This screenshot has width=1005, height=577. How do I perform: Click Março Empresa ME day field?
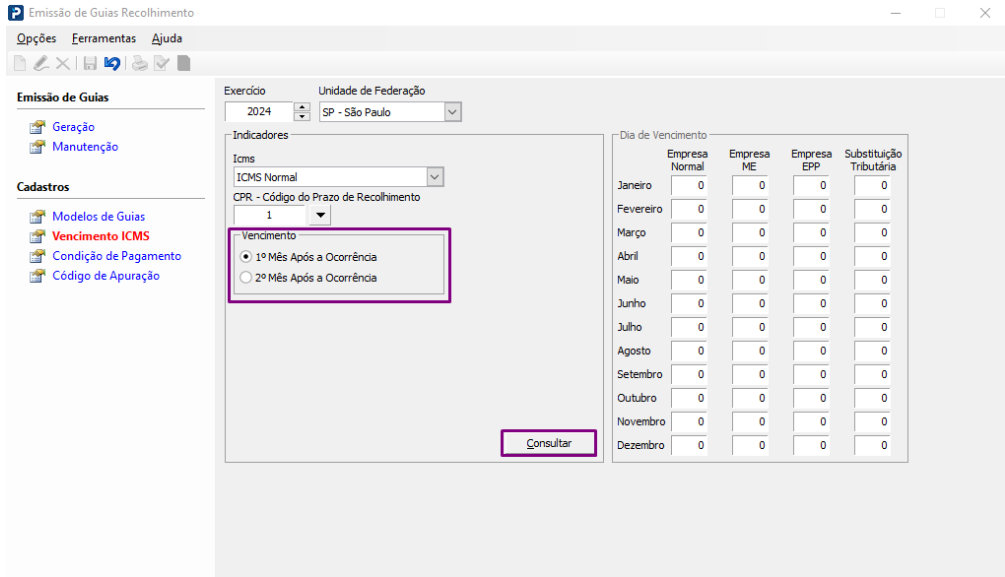coord(750,233)
